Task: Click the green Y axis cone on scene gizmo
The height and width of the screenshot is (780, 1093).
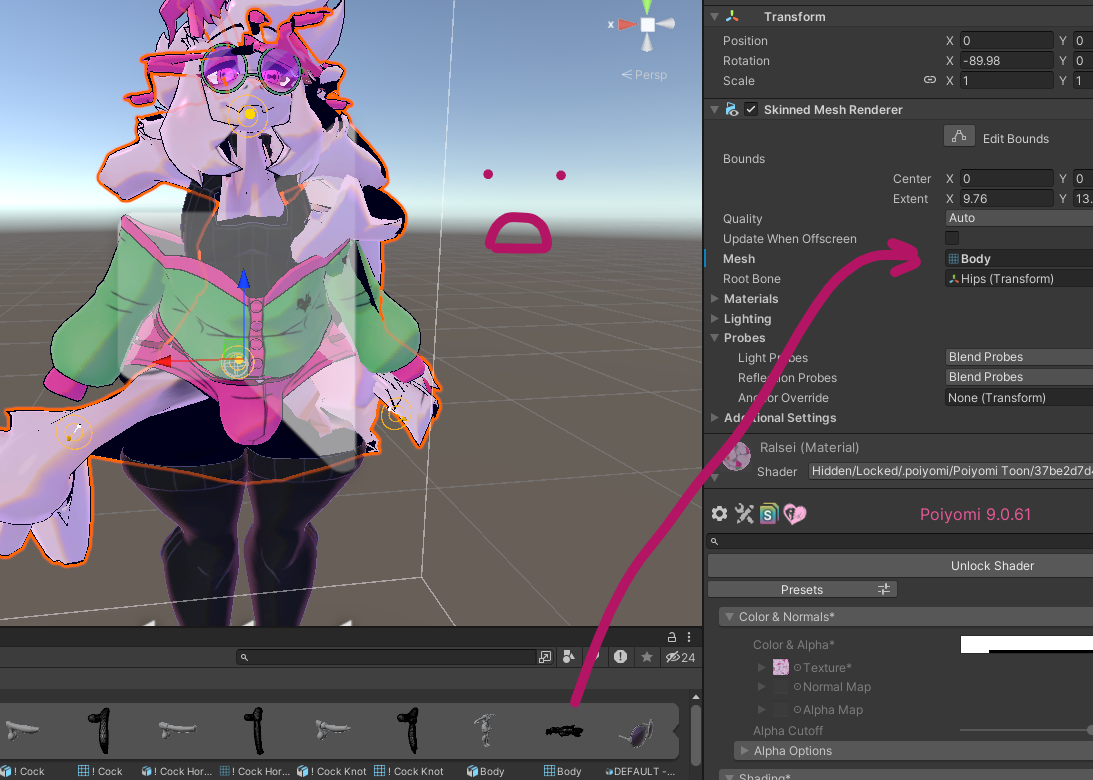Action: point(648,7)
